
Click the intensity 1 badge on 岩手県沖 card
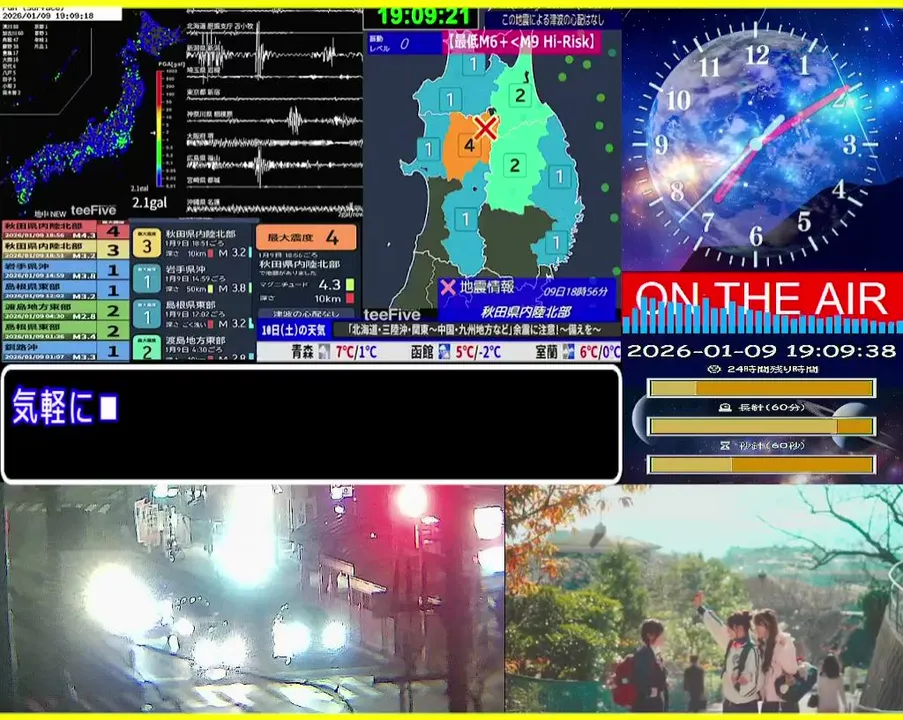coord(147,279)
